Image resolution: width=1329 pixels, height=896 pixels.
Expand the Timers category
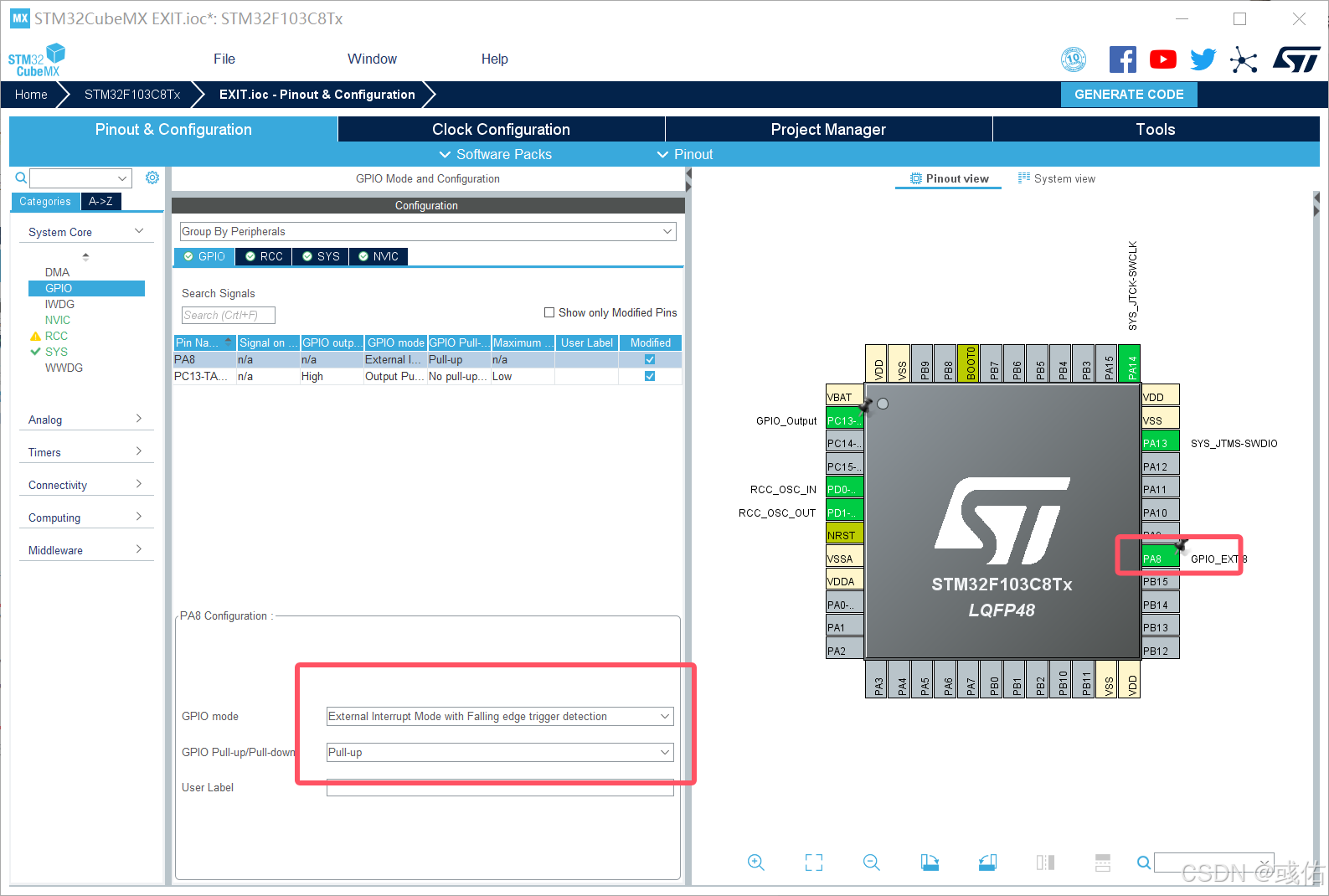click(139, 451)
